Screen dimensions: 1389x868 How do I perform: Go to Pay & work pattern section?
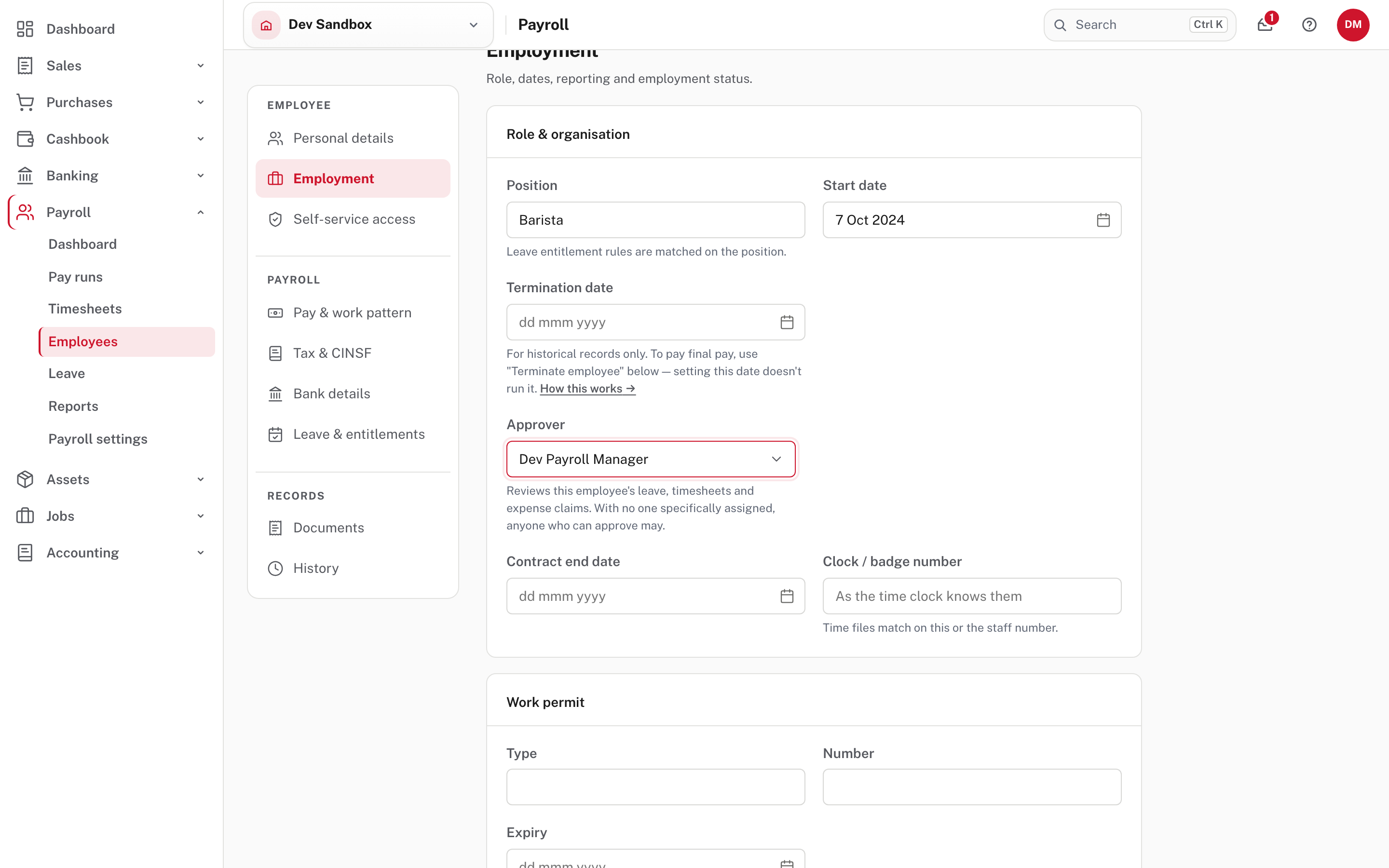pos(353,312)
